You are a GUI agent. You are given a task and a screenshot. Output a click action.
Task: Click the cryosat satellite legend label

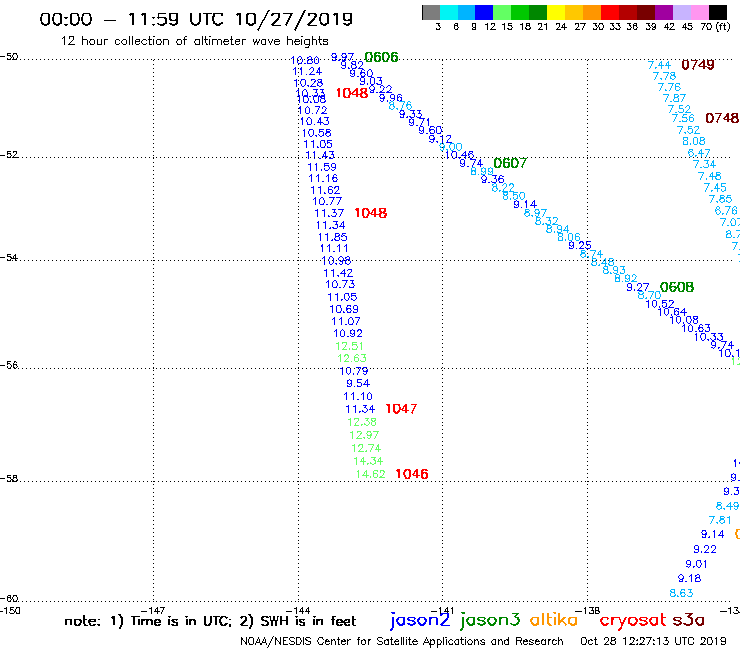click(x=633, y=620)
